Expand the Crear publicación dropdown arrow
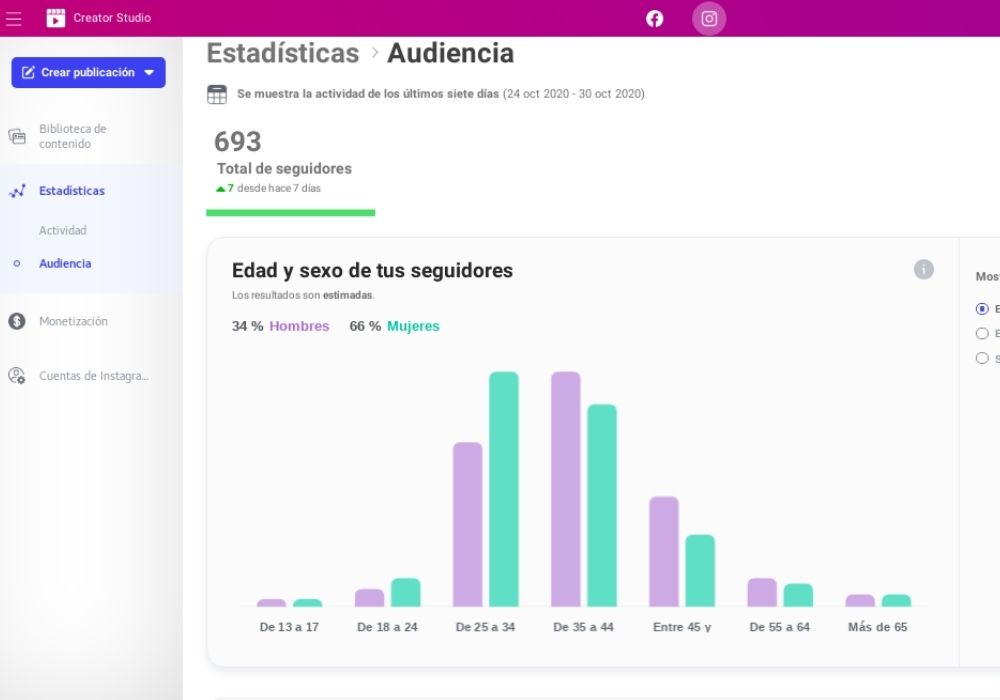The image size is (1000, 700). pyautogui.click(x=149, y=73)
